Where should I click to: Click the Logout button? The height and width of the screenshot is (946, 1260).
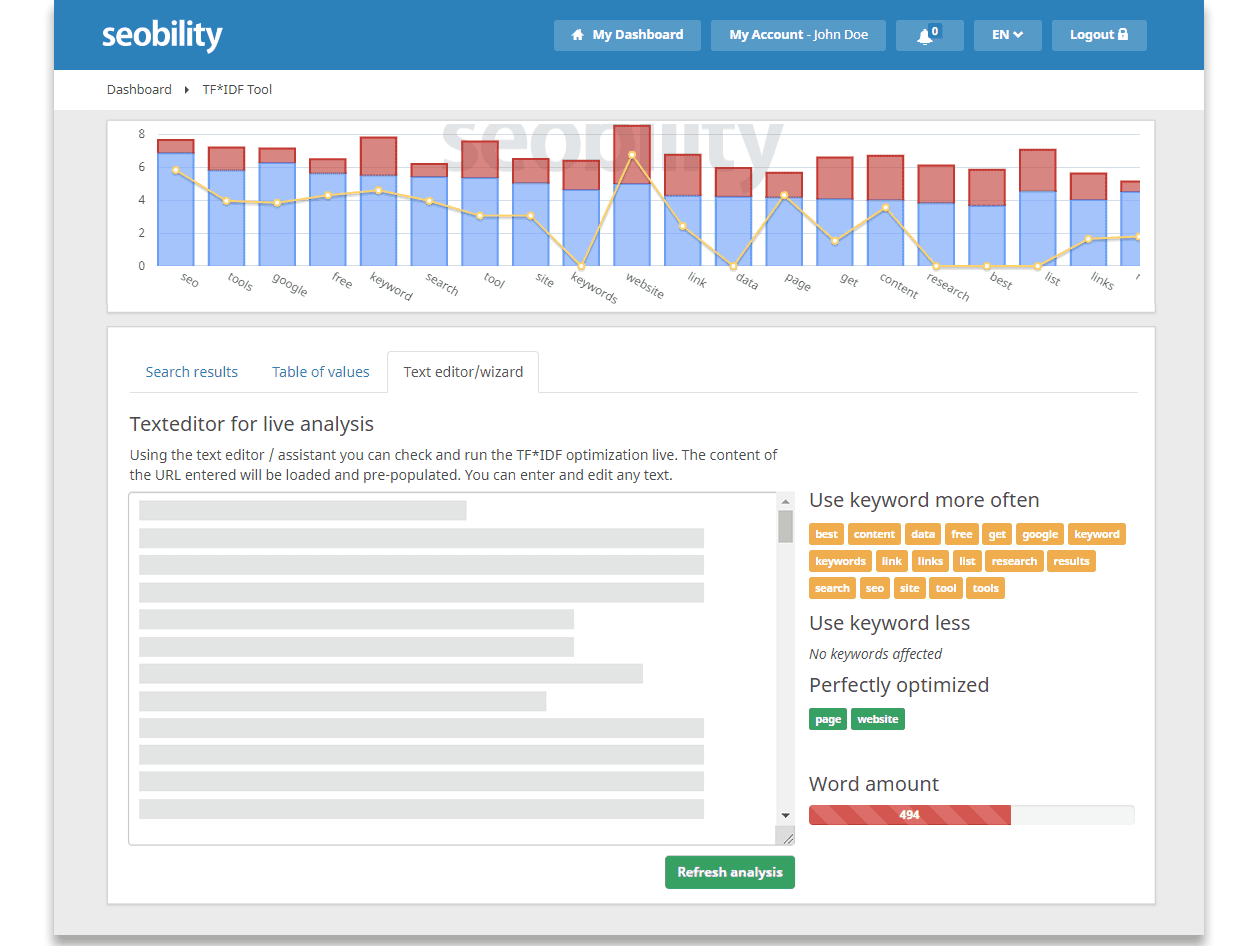(1098, 35)
